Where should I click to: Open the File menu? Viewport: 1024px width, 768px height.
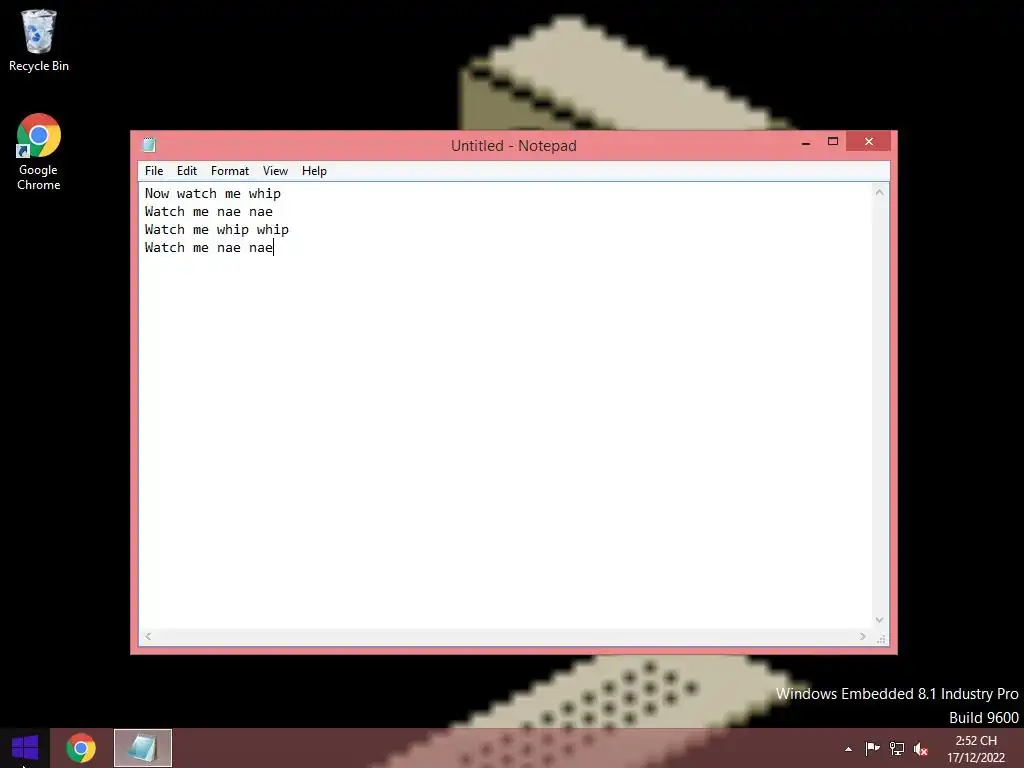(x=154, y=171)
